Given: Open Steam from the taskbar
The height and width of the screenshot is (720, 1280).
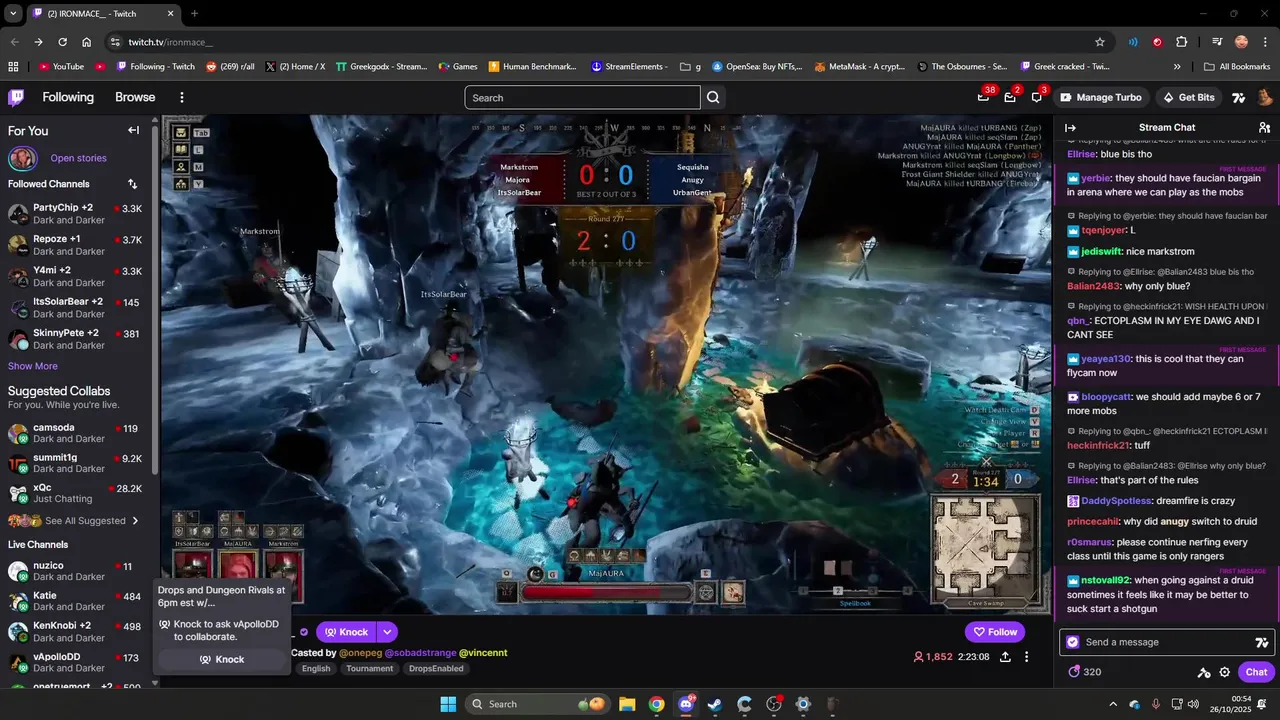Looking at the screenshot, I should (715, 704).
